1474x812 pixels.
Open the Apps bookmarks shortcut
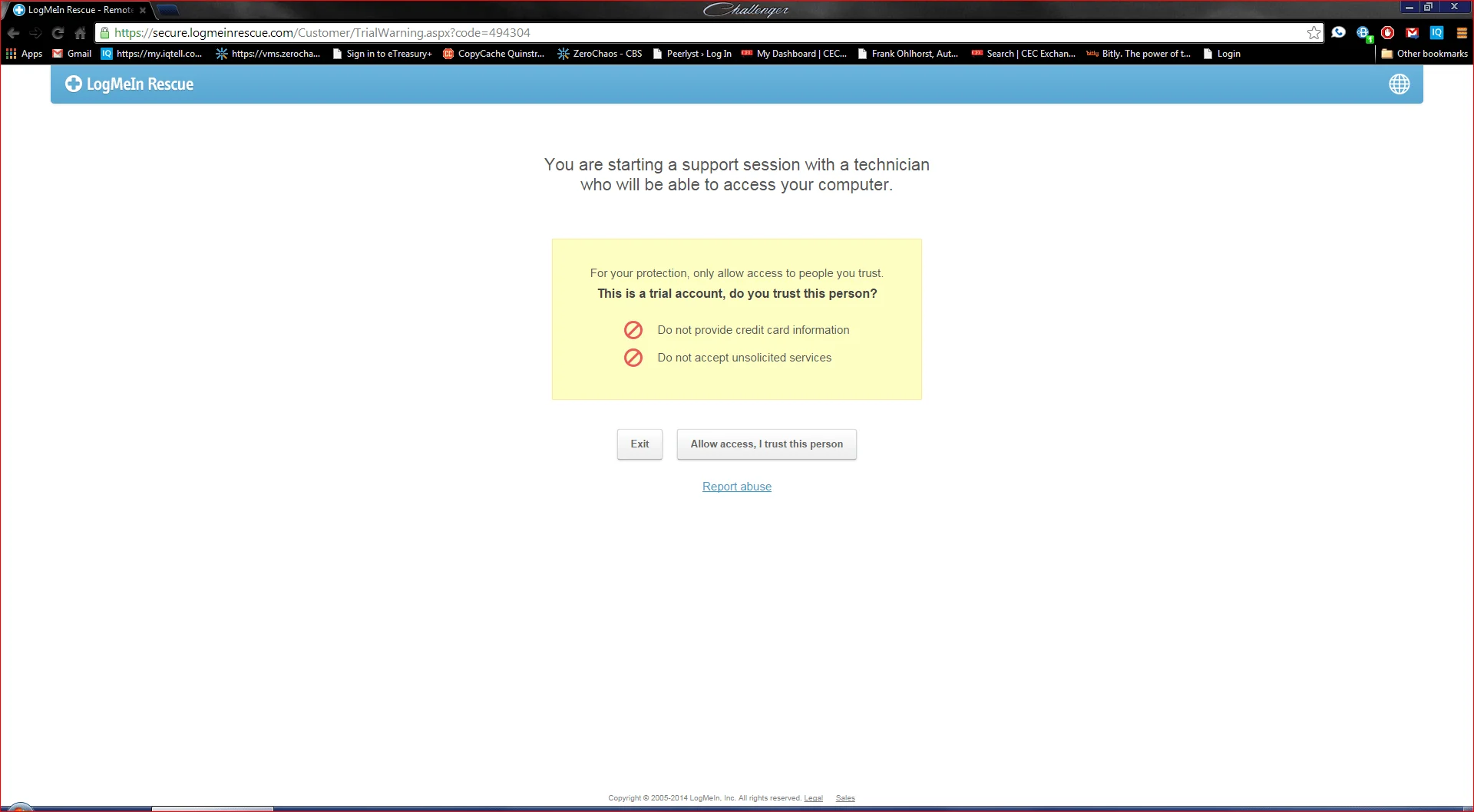[x=24, y=54]
